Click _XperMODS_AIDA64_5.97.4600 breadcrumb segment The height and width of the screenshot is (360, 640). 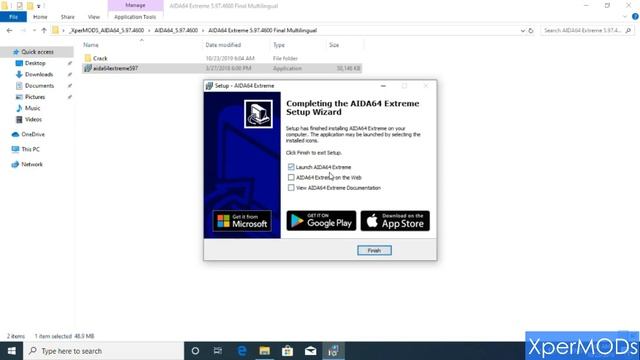pyautogui.click(x=106, y=31)
